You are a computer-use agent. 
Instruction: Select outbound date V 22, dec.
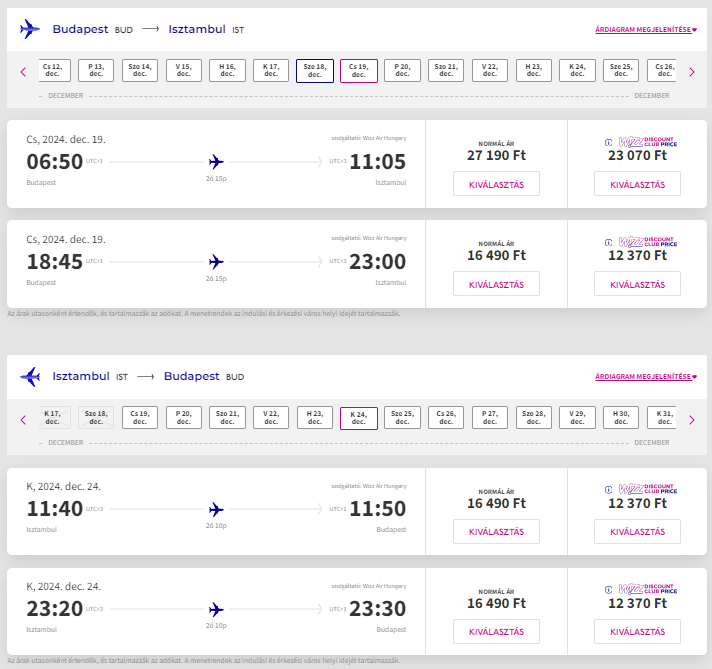490,70
